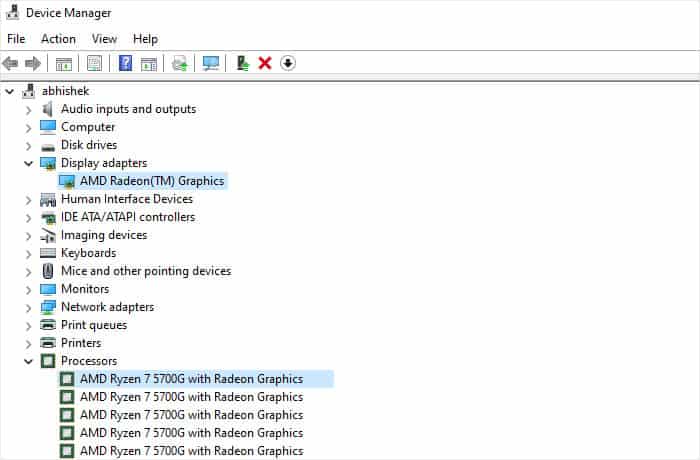Click the blue Help question mark icon
This screenshot has height=460, width=700.
click(125, 63)
